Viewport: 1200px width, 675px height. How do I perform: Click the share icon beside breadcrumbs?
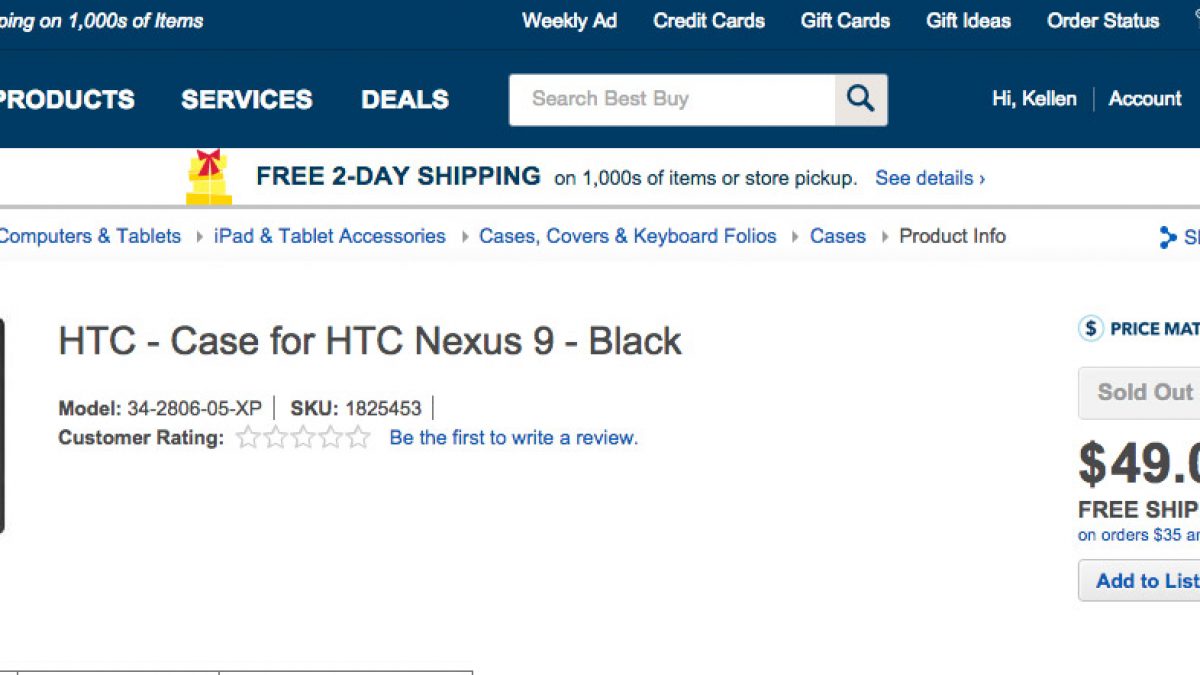pyautogui.click(x=1167, y=237)
